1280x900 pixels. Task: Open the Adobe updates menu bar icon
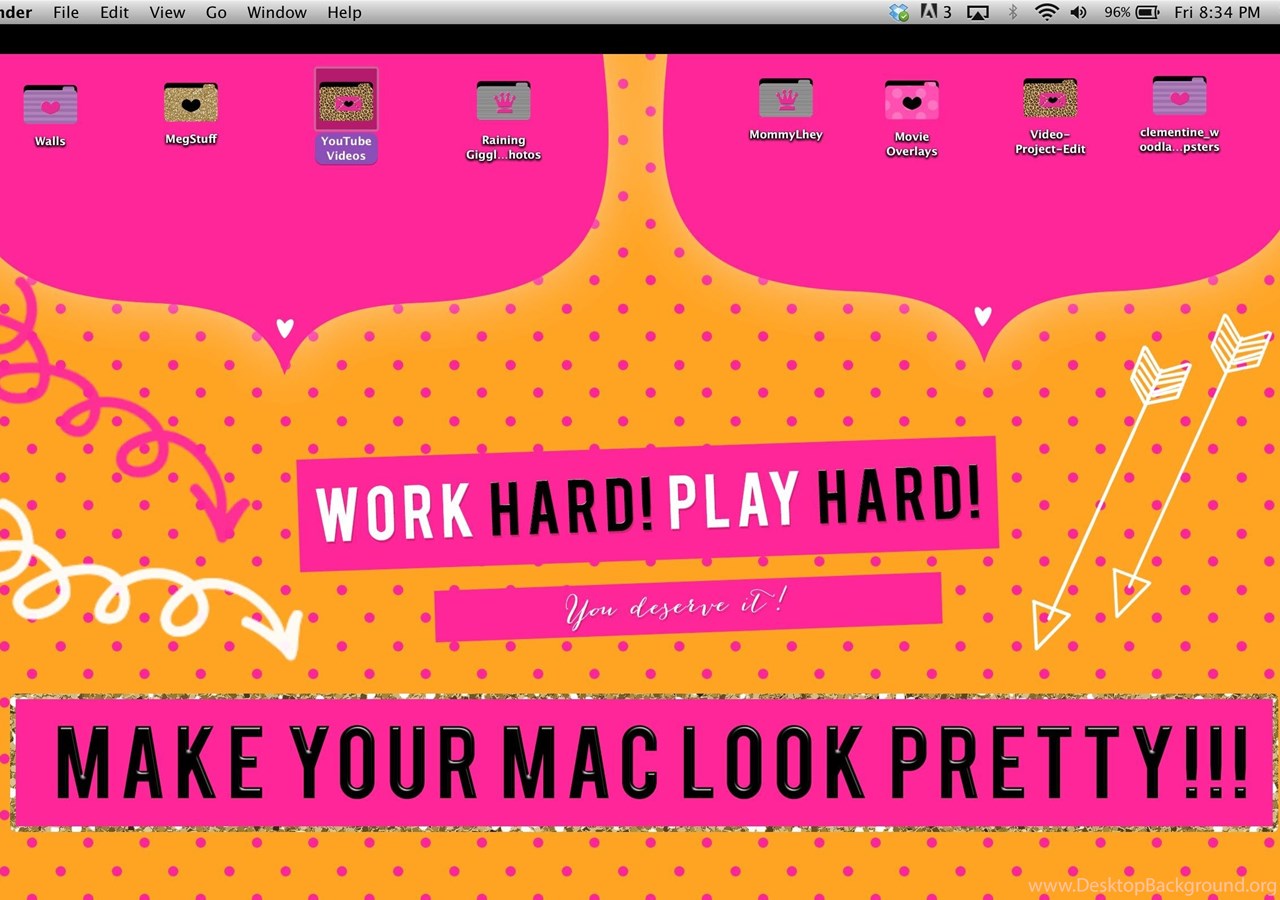point(934,12)
